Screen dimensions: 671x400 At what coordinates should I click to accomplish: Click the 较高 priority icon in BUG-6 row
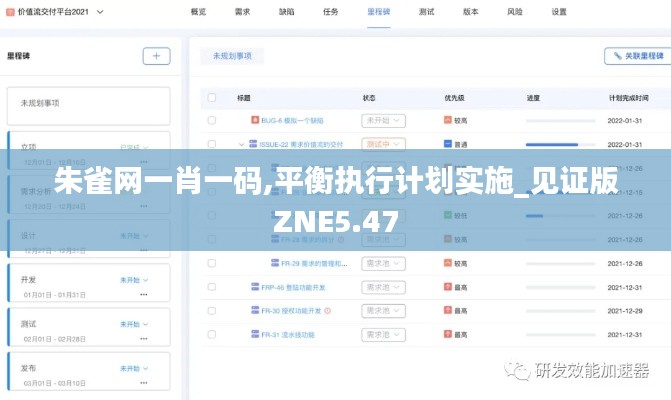[x=448, y=120]
